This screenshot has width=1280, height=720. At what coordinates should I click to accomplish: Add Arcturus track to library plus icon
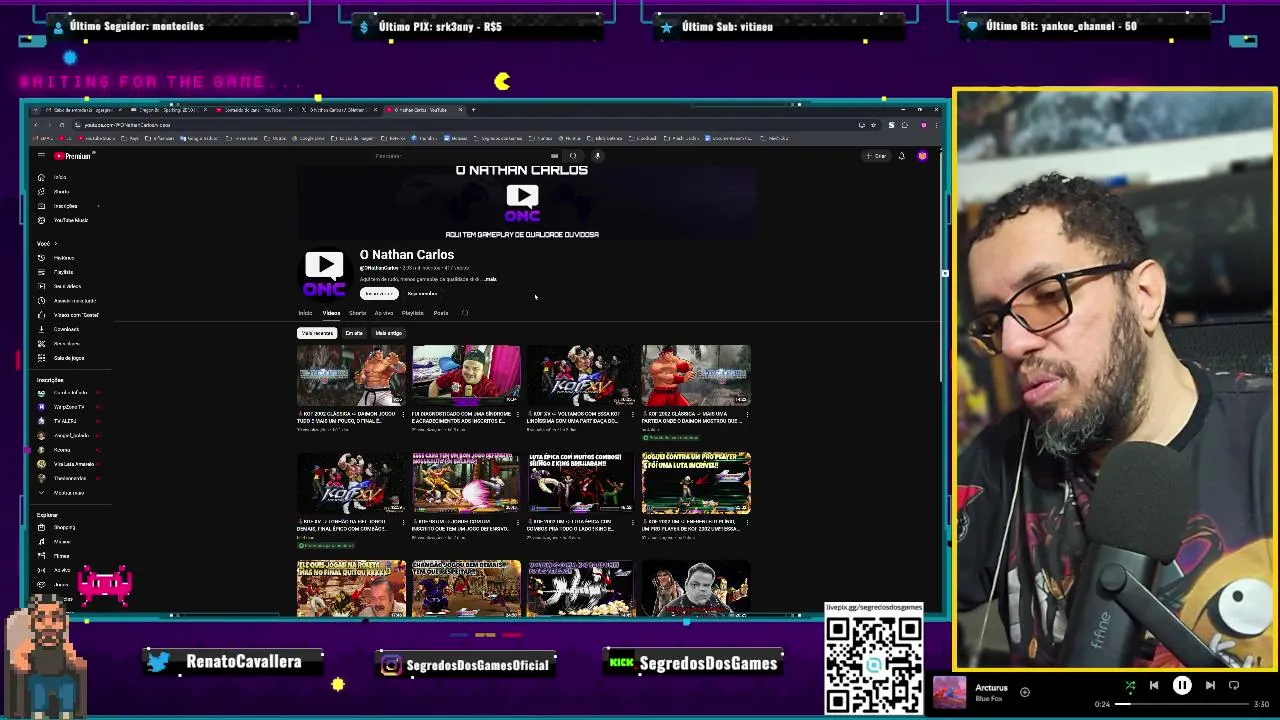1024,692
